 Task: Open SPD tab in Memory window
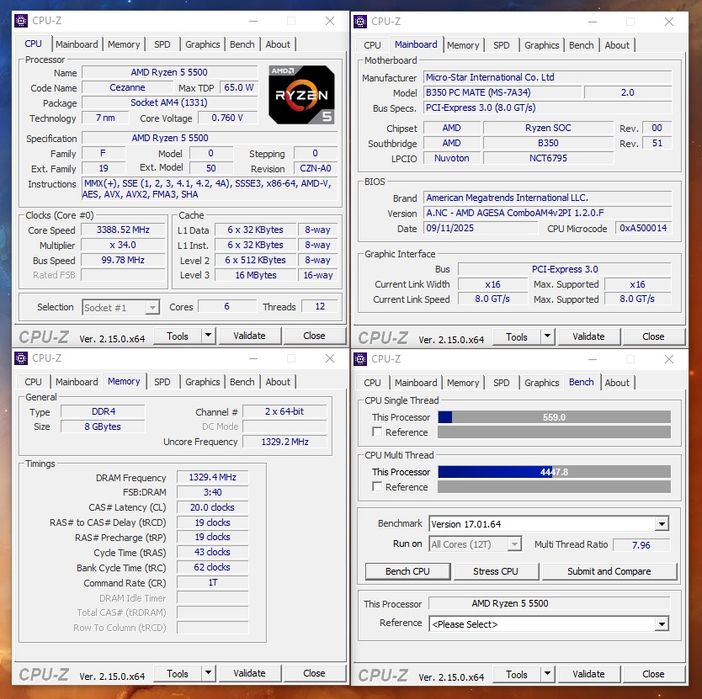(x=162, y=382)
